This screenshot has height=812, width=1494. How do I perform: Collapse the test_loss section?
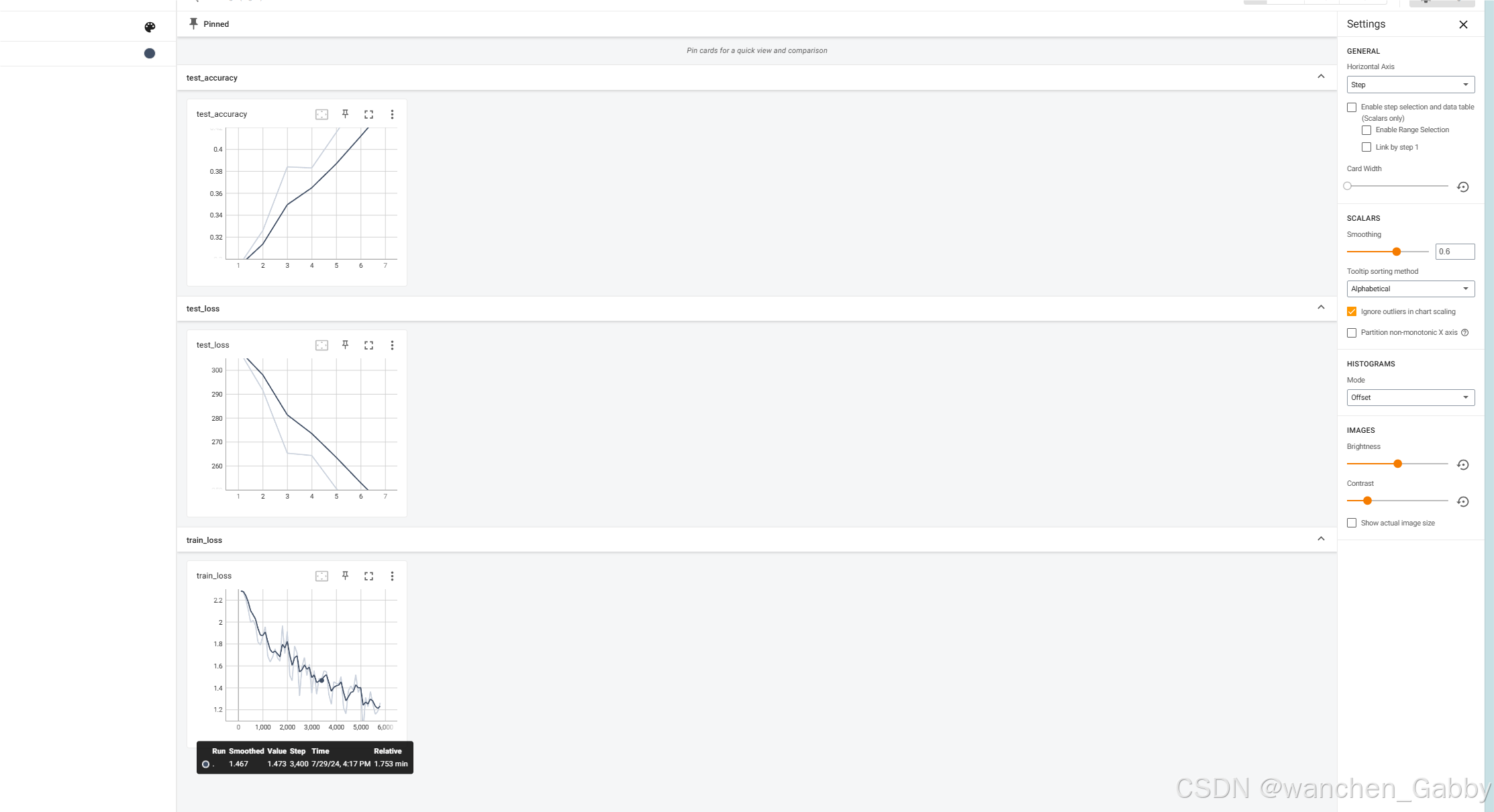point(1322,308)
